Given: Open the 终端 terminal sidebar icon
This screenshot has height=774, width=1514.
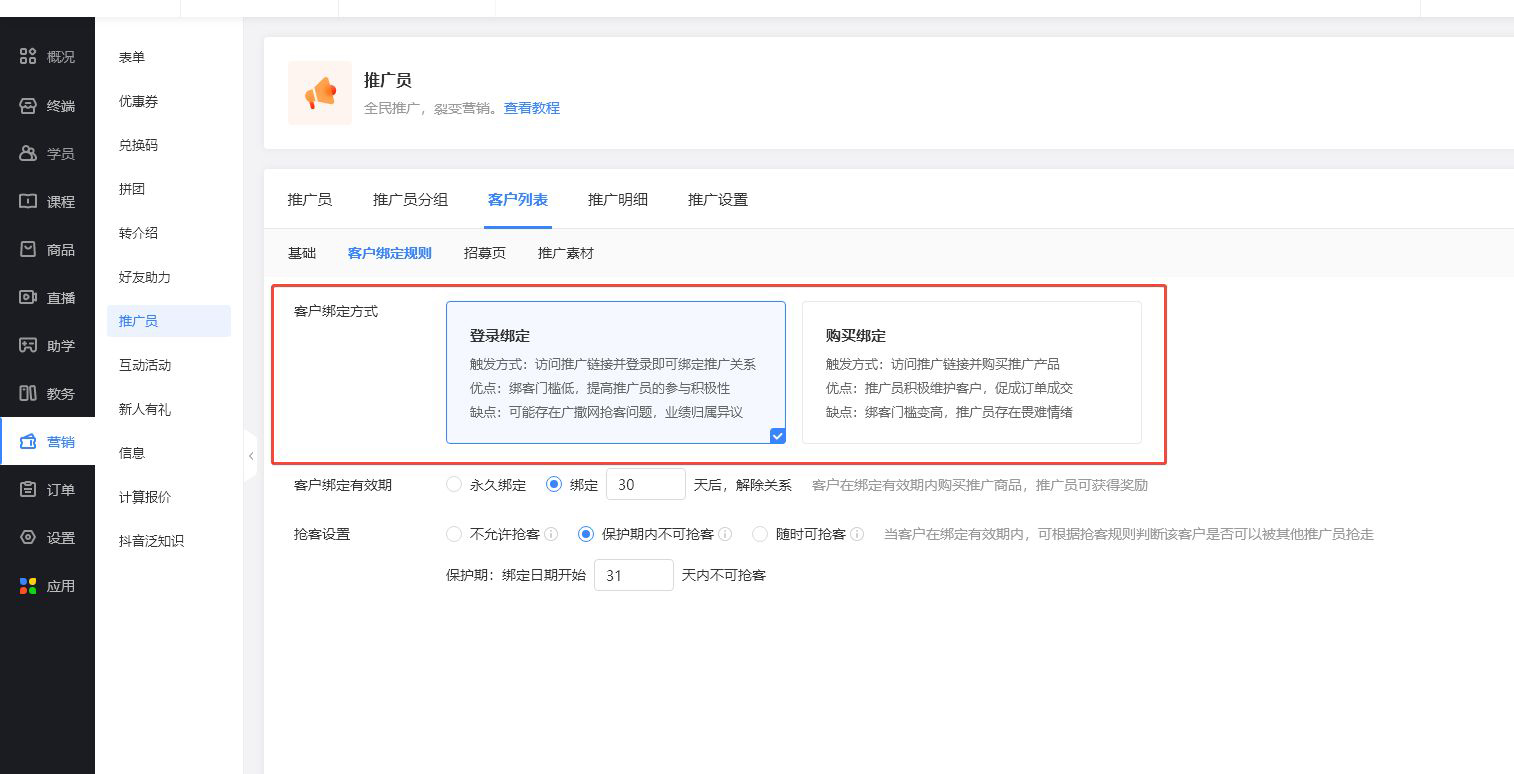Looking at the screenshot, I should [x=28, y=105].
